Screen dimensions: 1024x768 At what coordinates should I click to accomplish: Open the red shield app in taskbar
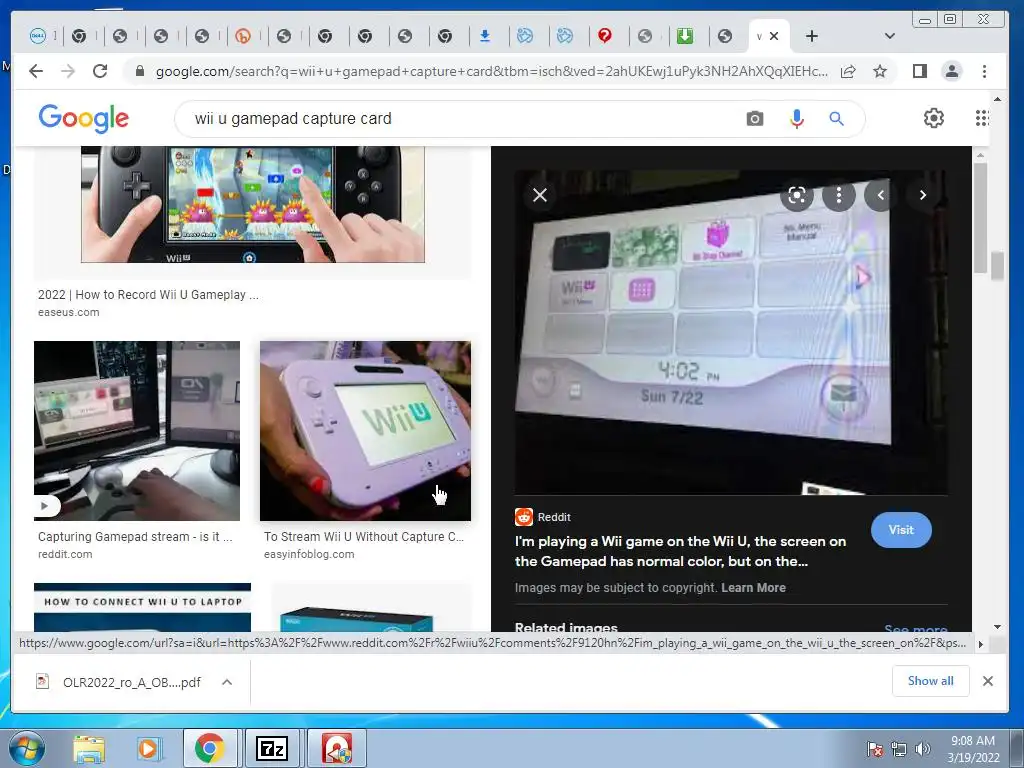coord(336,748)
